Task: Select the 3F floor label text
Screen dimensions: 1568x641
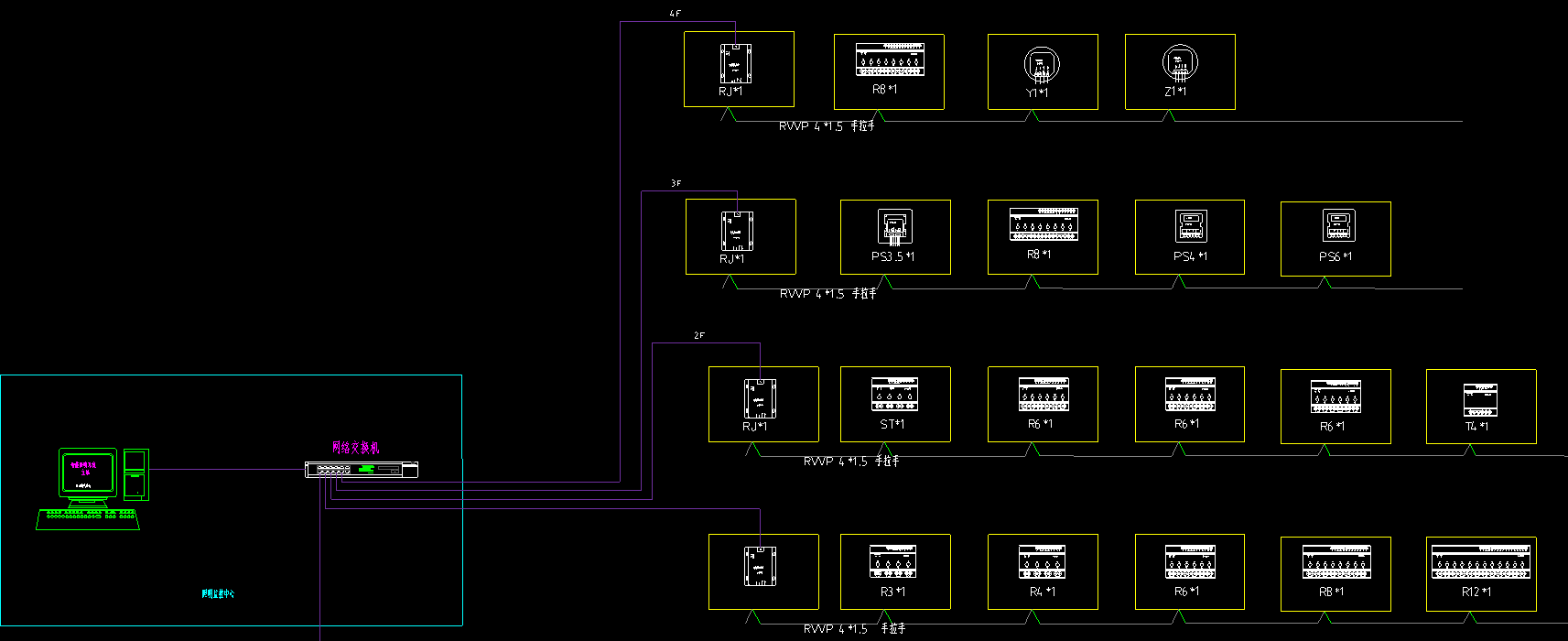Action: (676, 183)
